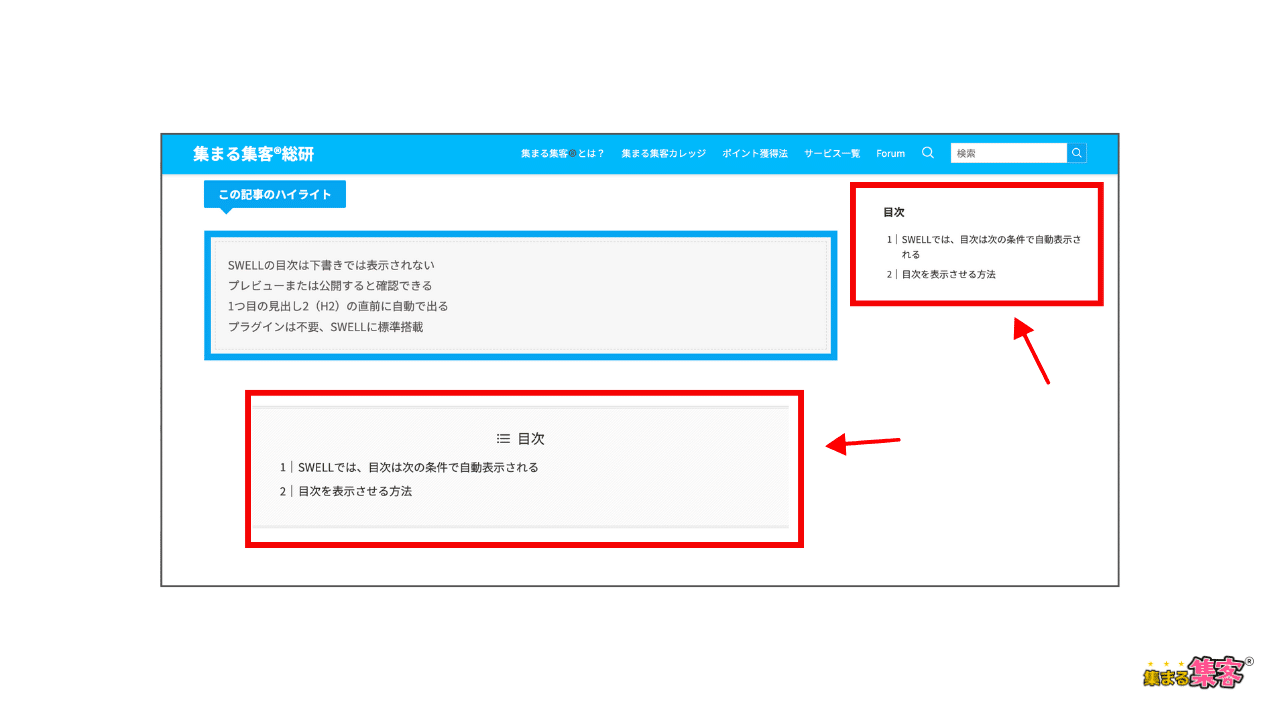The height and width of the screenshot is (720, 1280).
Task: Open the Forum menu item
Action: tap(890, 153)
